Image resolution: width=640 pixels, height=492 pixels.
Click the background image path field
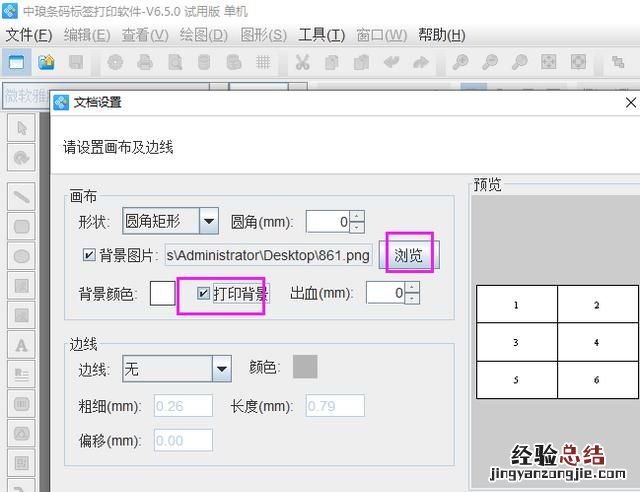point(268,255)
